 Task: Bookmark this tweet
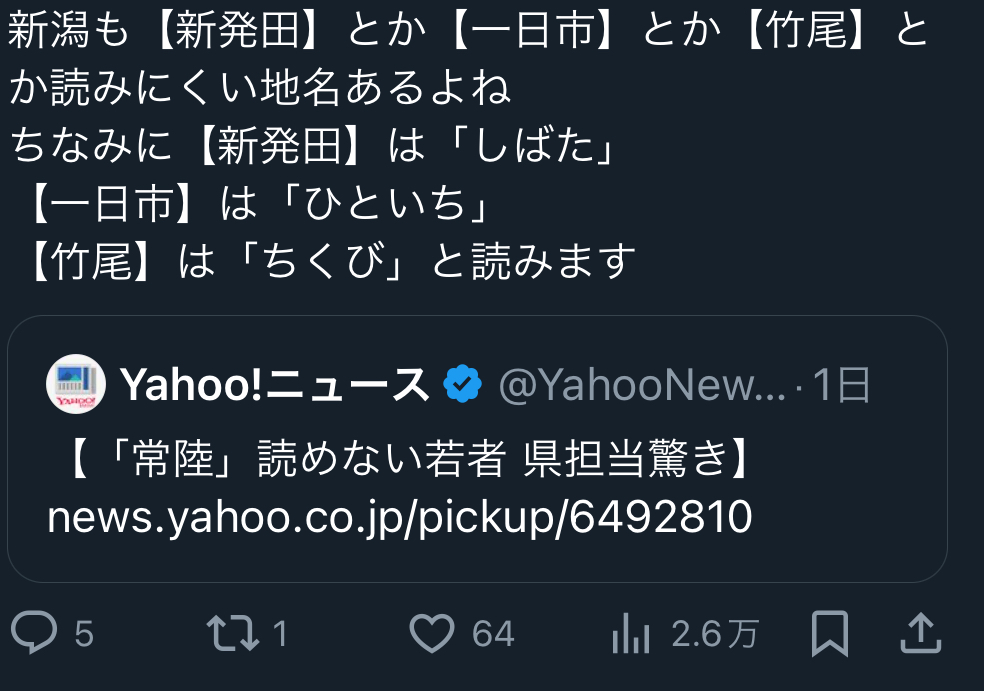click(830, 633)
